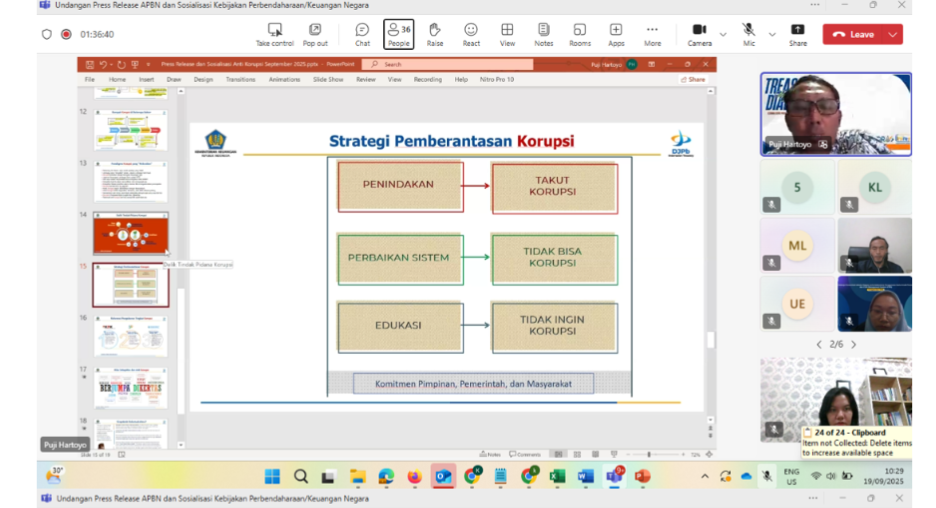This screenshot has height=508, width=936.
Task: Pop out the shared content
Action: 315,34
